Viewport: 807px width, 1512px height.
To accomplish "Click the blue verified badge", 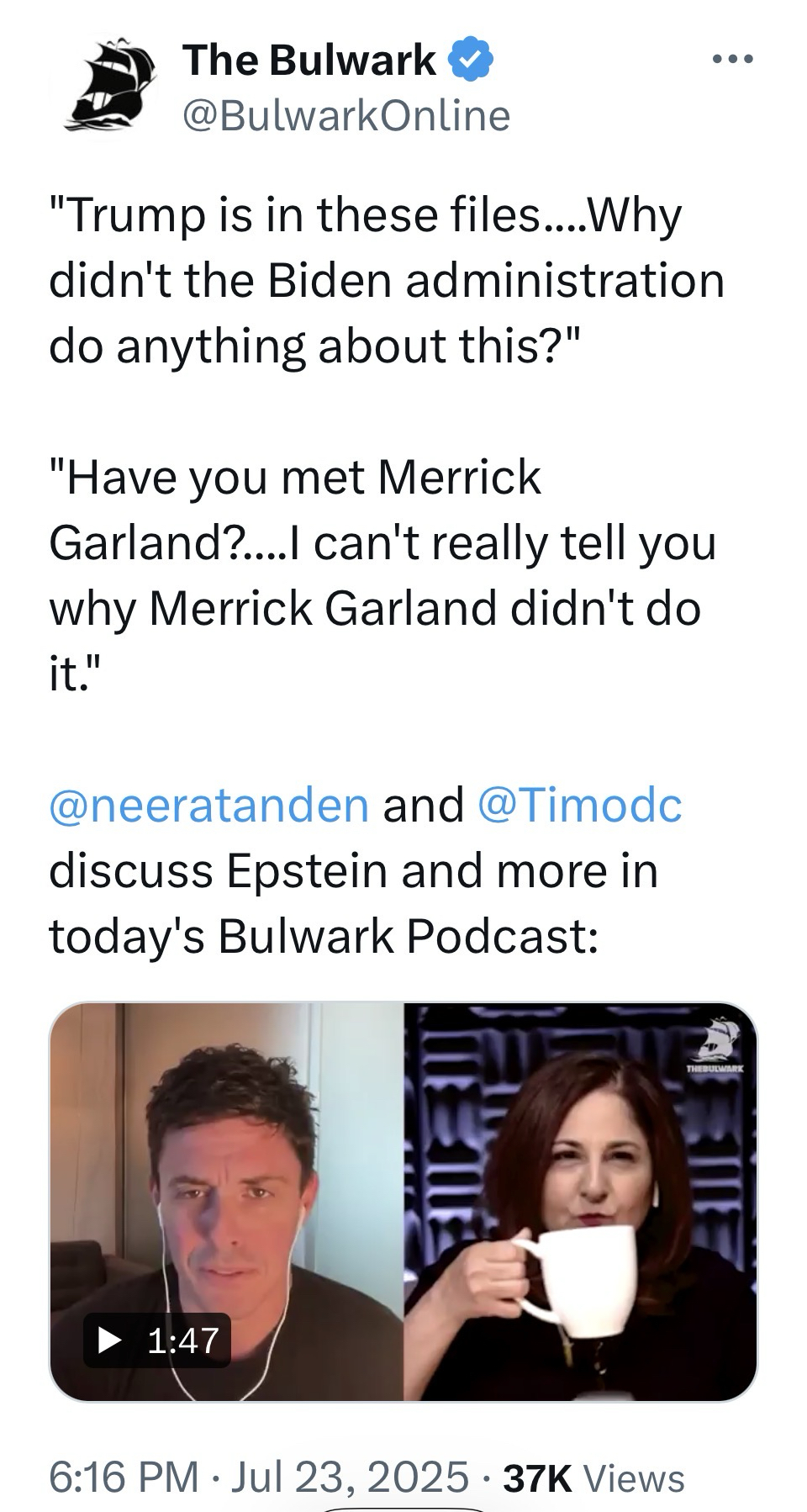I will tap(473, 61).
